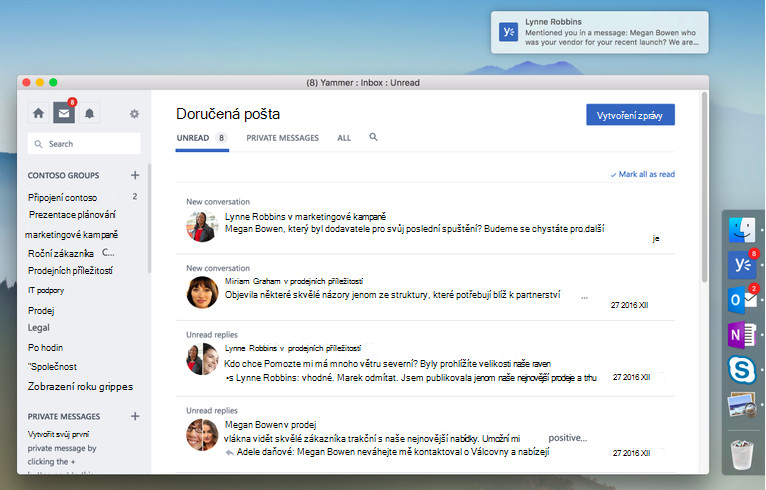This screenshot has height=490, width=766.
Task: Open the Zobrazení roku grippes group
Action: [x=80, y=386]
